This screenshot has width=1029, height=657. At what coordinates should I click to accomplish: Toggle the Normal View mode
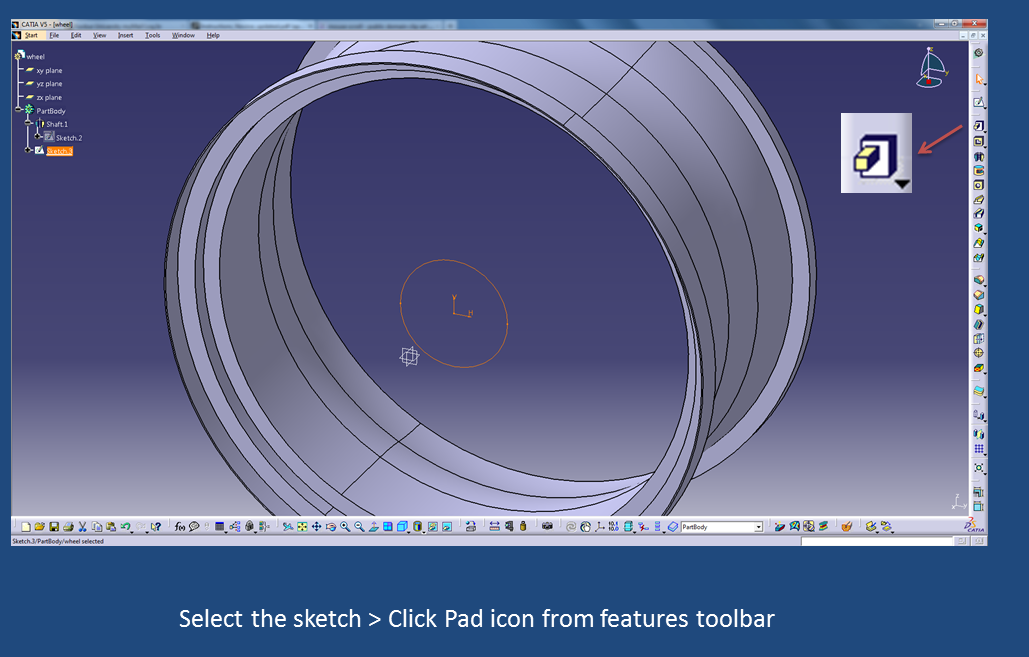(x=374, y=526)
